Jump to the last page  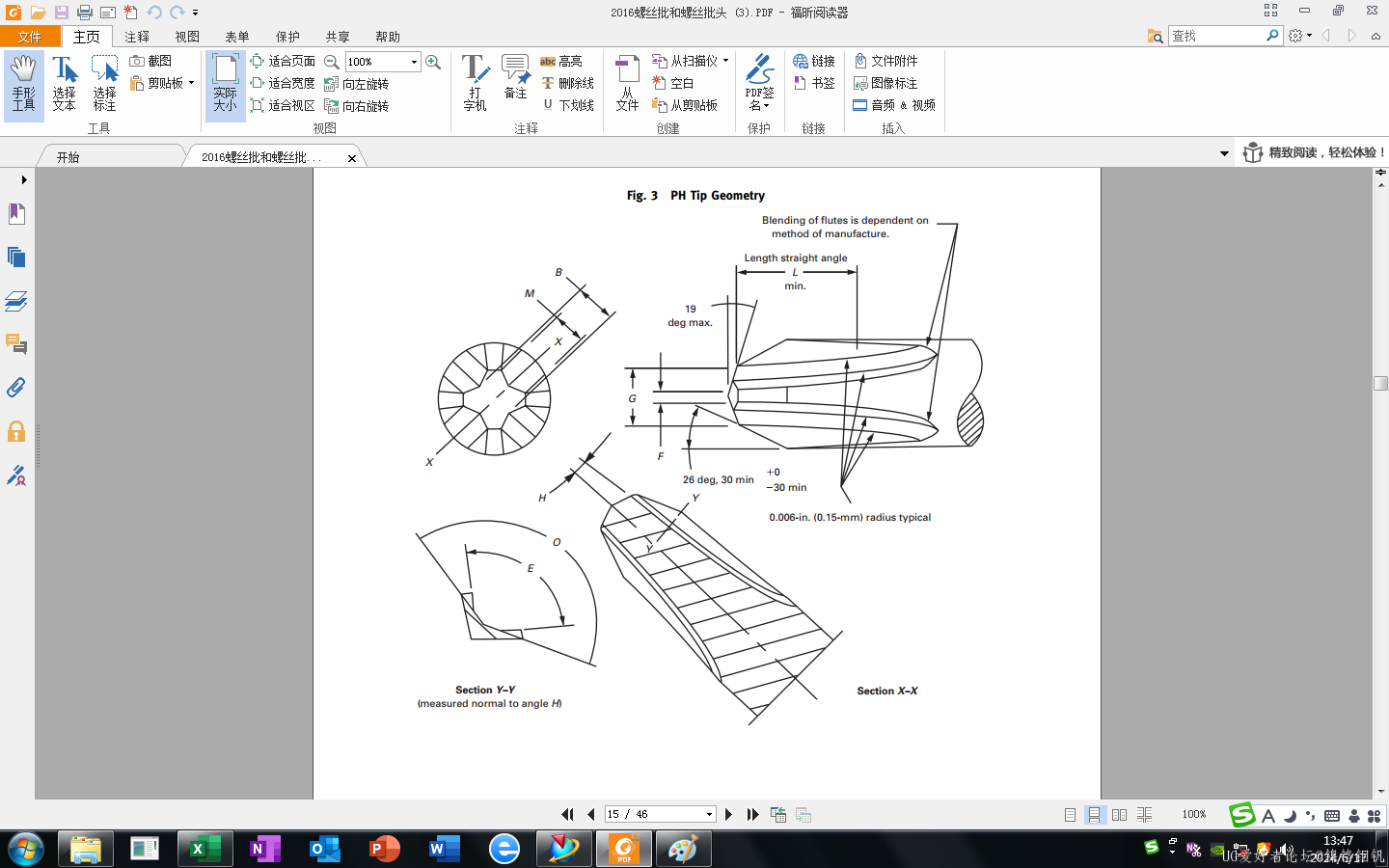click(752, 815)
